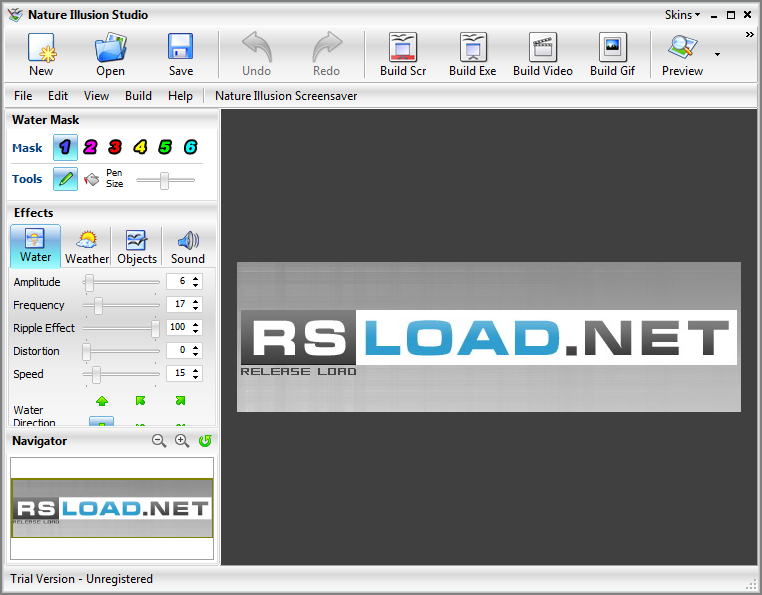This screenshot has width=762, height=595.
Task: Reset the Navigator zoom with green arrow
Action: 205,441
